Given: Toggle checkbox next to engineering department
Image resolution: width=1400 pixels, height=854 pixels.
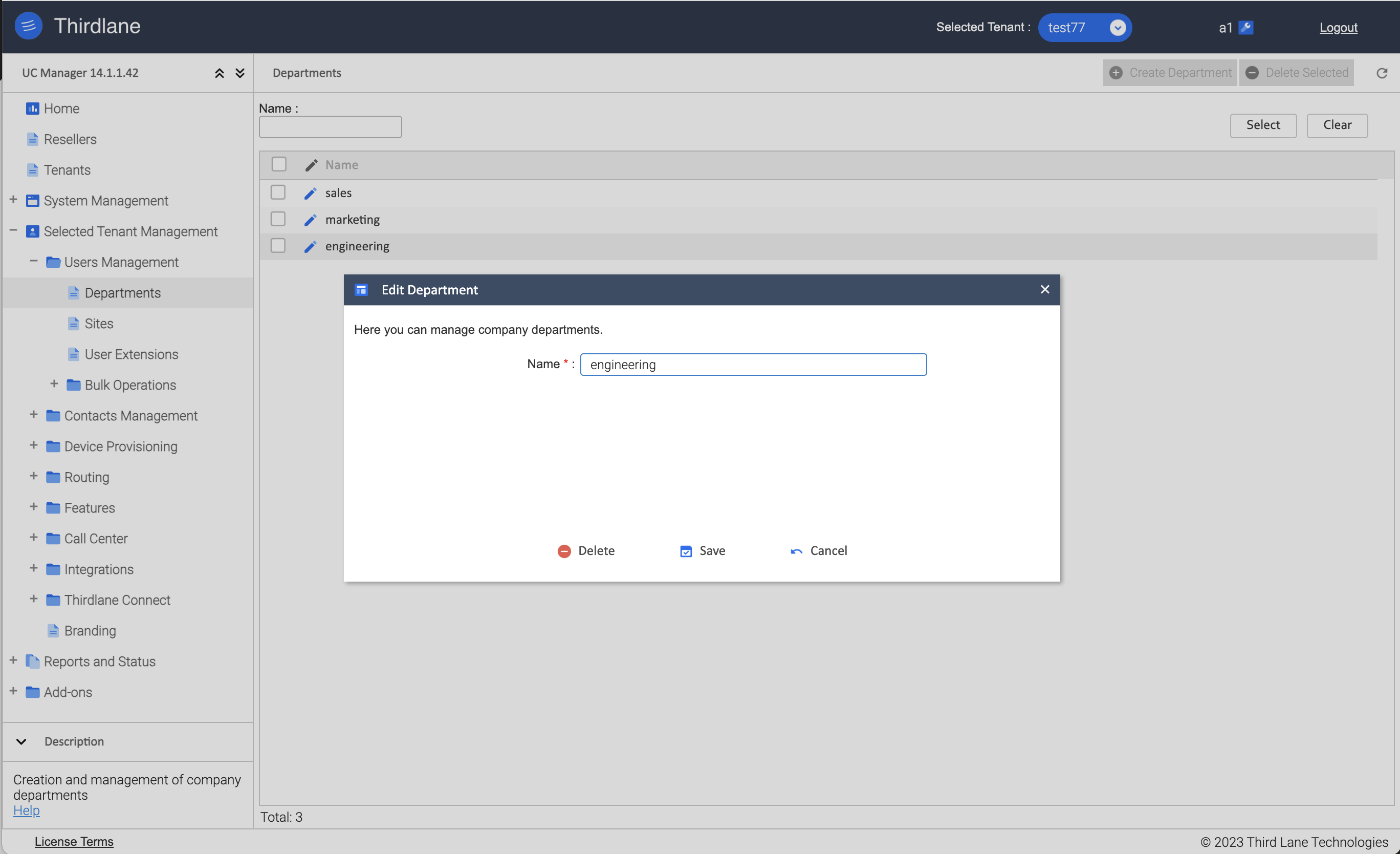Looking at the screenshot, I should [x=279, y=245].
